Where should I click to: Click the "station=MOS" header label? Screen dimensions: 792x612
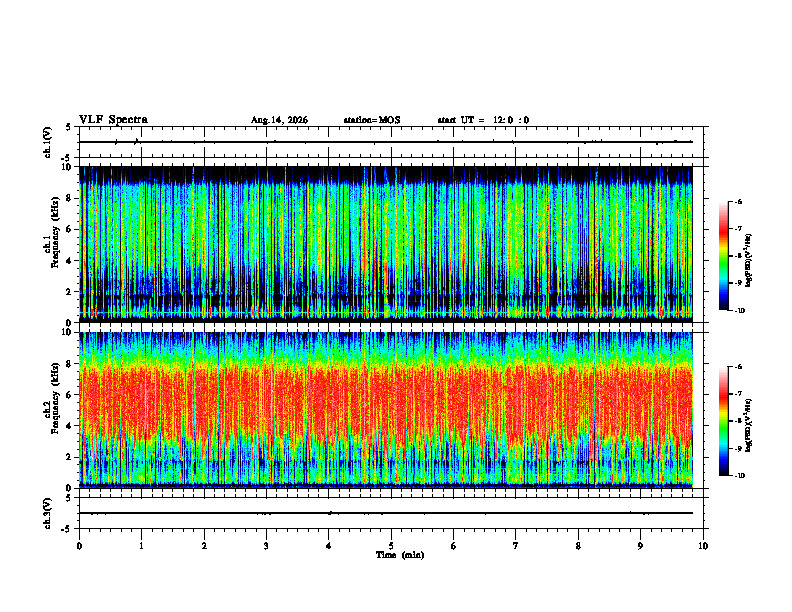click(x=372, y=120)
